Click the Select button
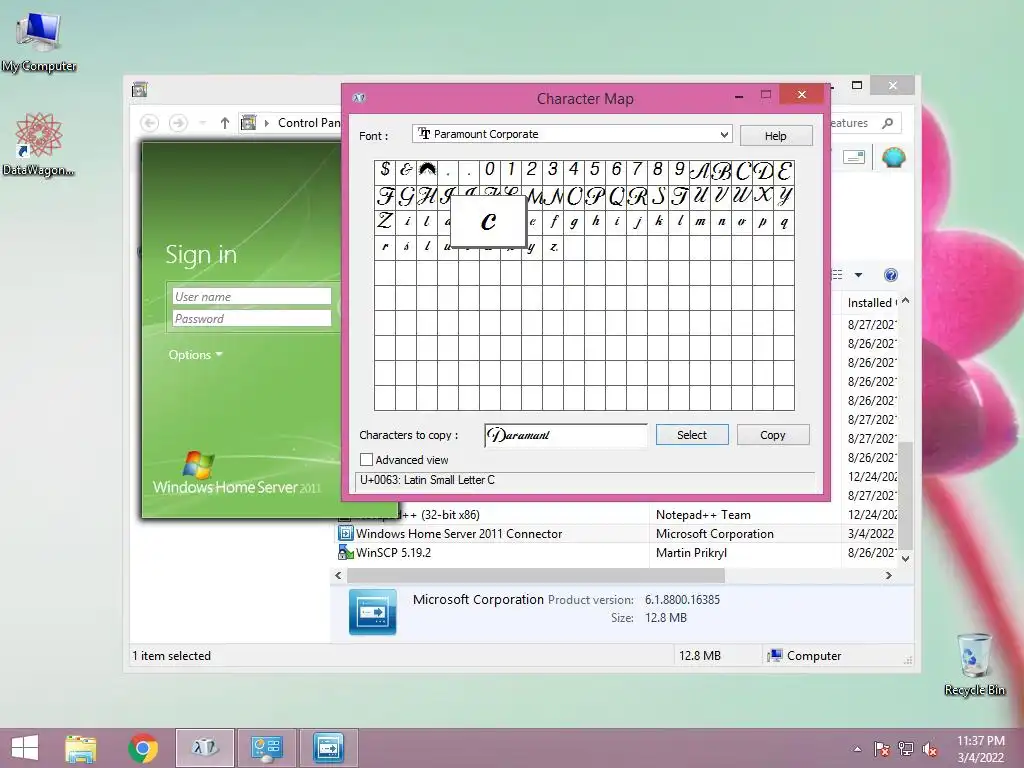The image size is (1024, 768). pos(692,435)
